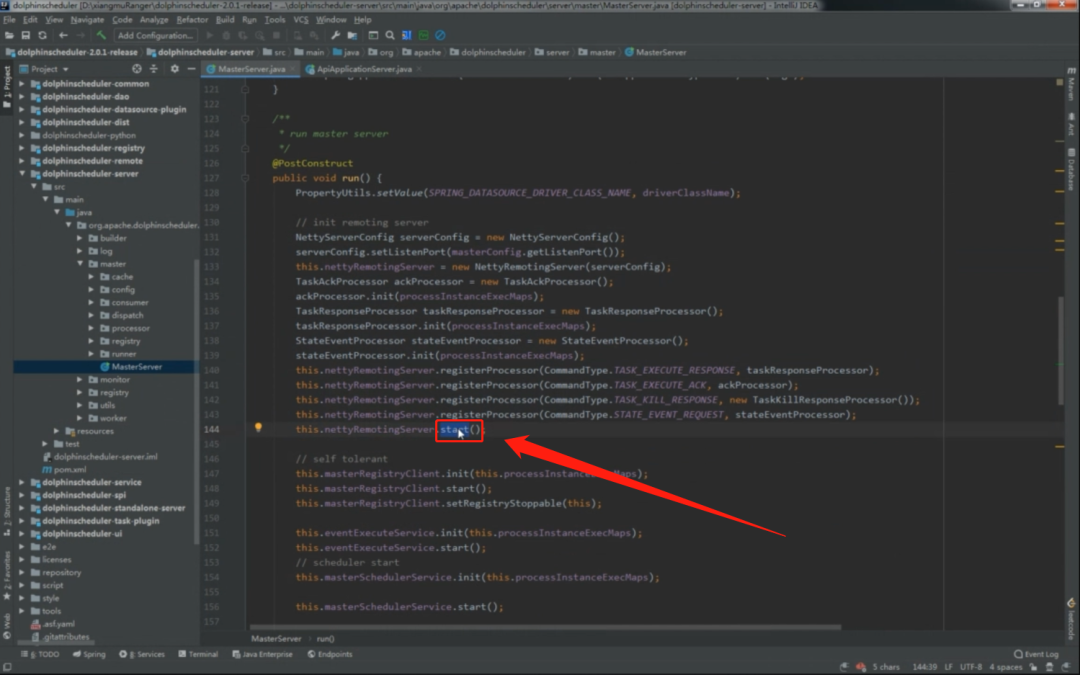Open the Event Log
1080x675 pixels.
tap(1036, 654)
